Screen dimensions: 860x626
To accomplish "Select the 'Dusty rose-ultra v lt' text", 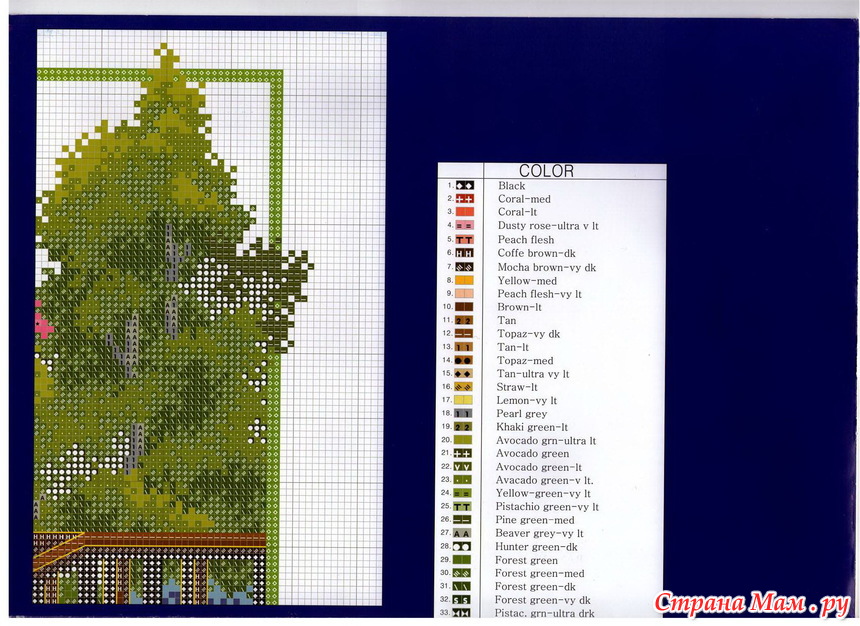I will [x=548, y=225].
